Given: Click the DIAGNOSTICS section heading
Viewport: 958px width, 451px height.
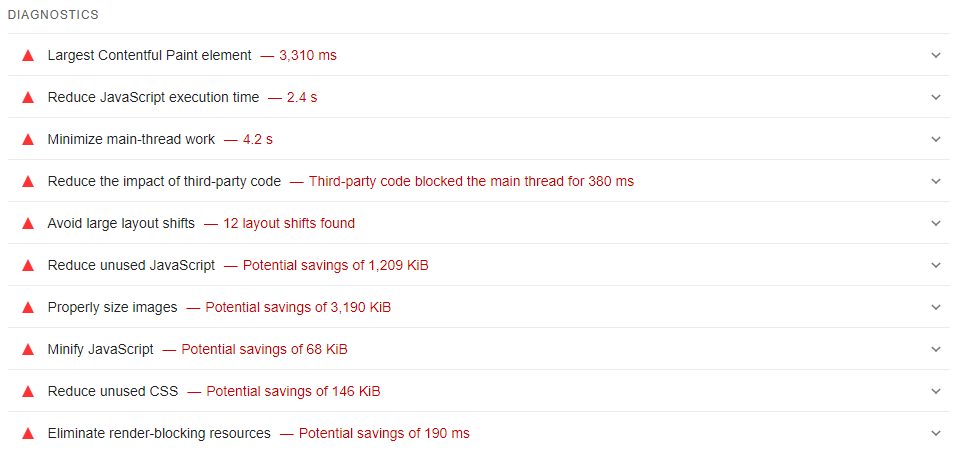Looking at the screenshot, I should (x=53, y=16).
